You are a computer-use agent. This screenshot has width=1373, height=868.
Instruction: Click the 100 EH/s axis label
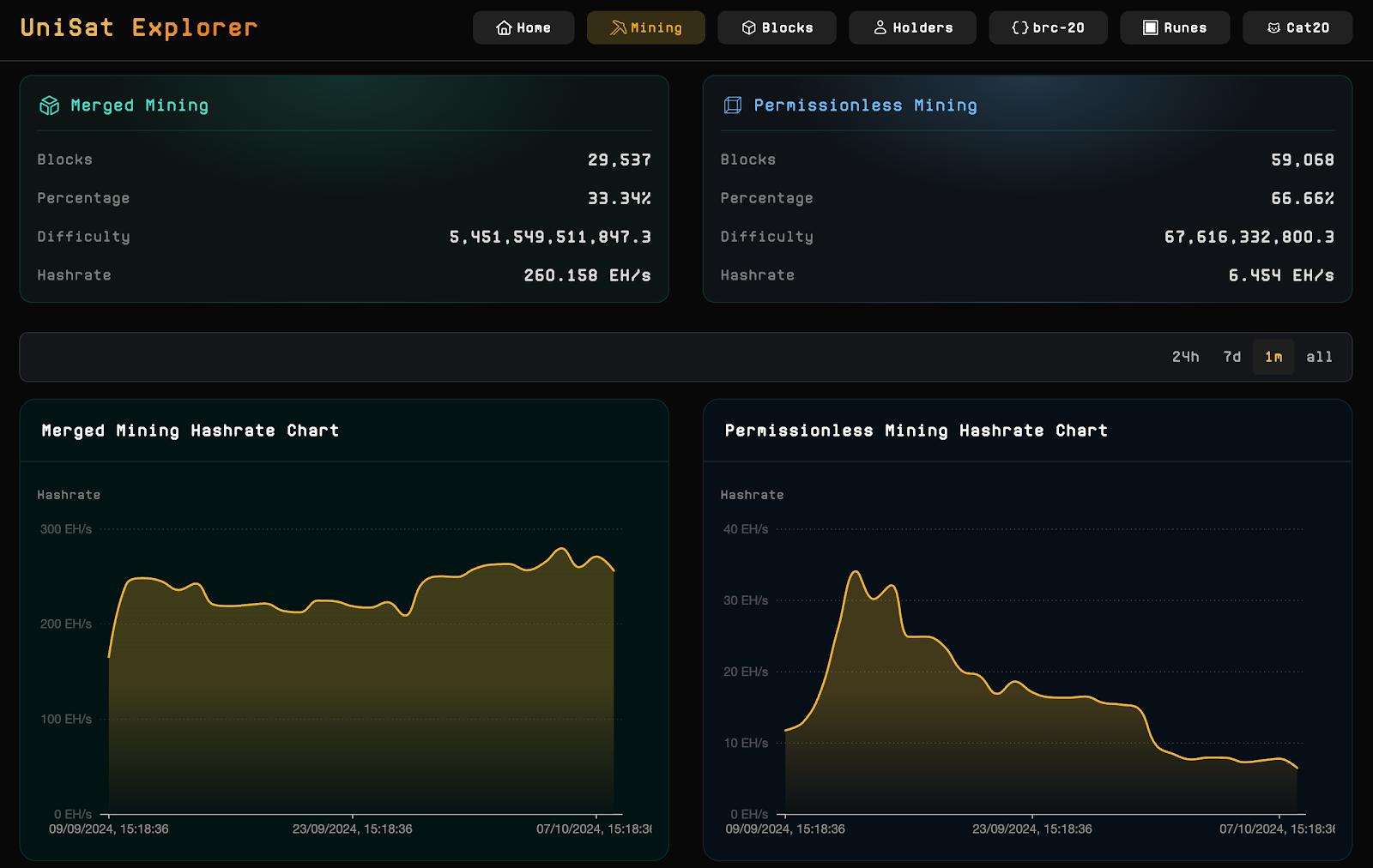[66, 720]
